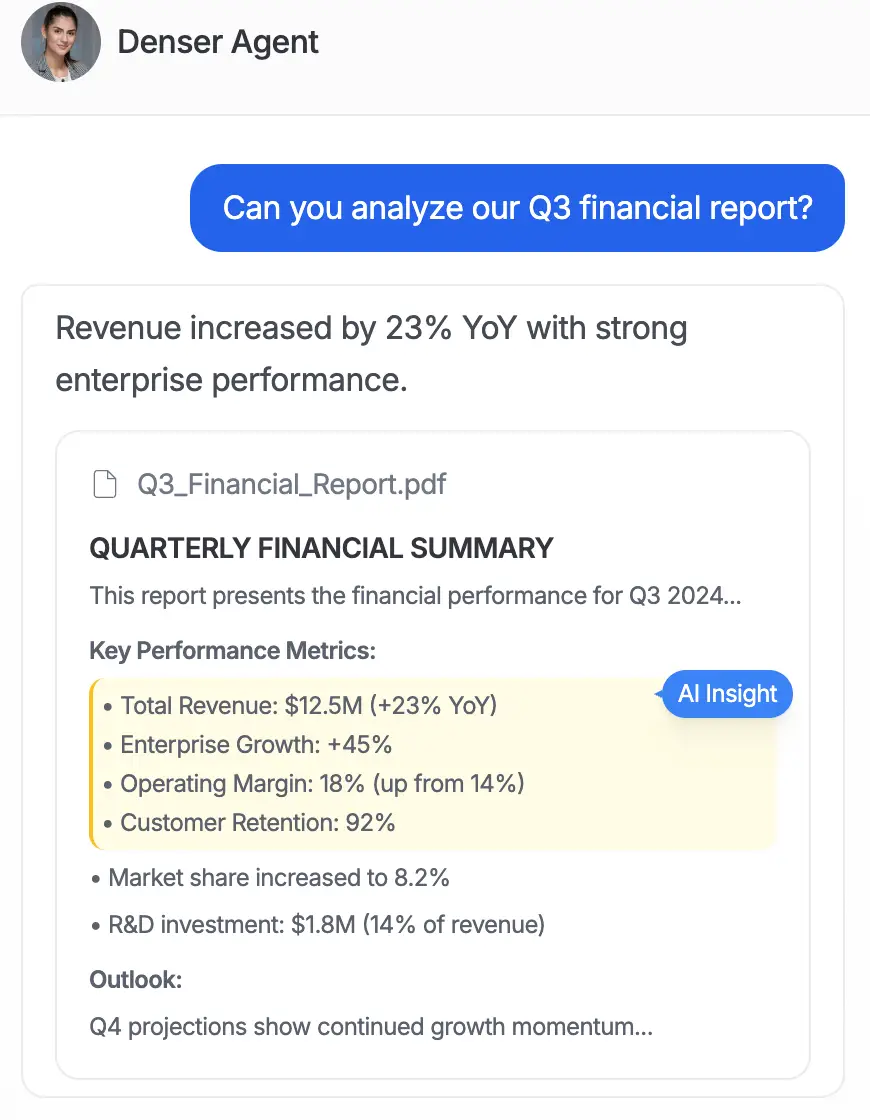Expand the Outlook section
The width and height of the screenshot is (870, 1120).
point(136,980)
